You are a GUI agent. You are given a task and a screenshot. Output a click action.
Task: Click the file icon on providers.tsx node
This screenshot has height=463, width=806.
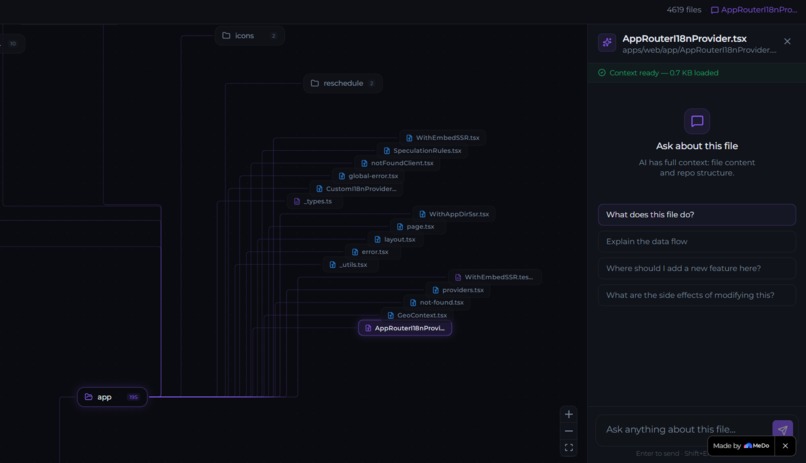click(435, 290)
